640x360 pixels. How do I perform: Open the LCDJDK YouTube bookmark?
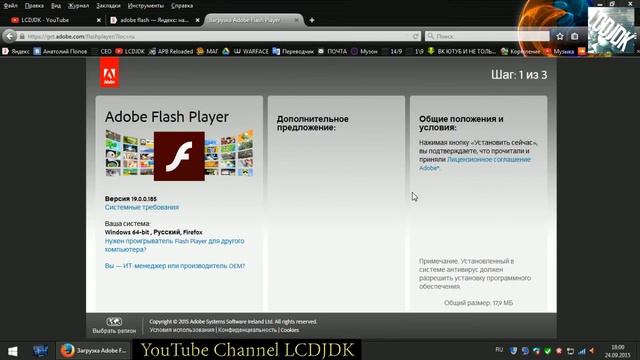130,51
